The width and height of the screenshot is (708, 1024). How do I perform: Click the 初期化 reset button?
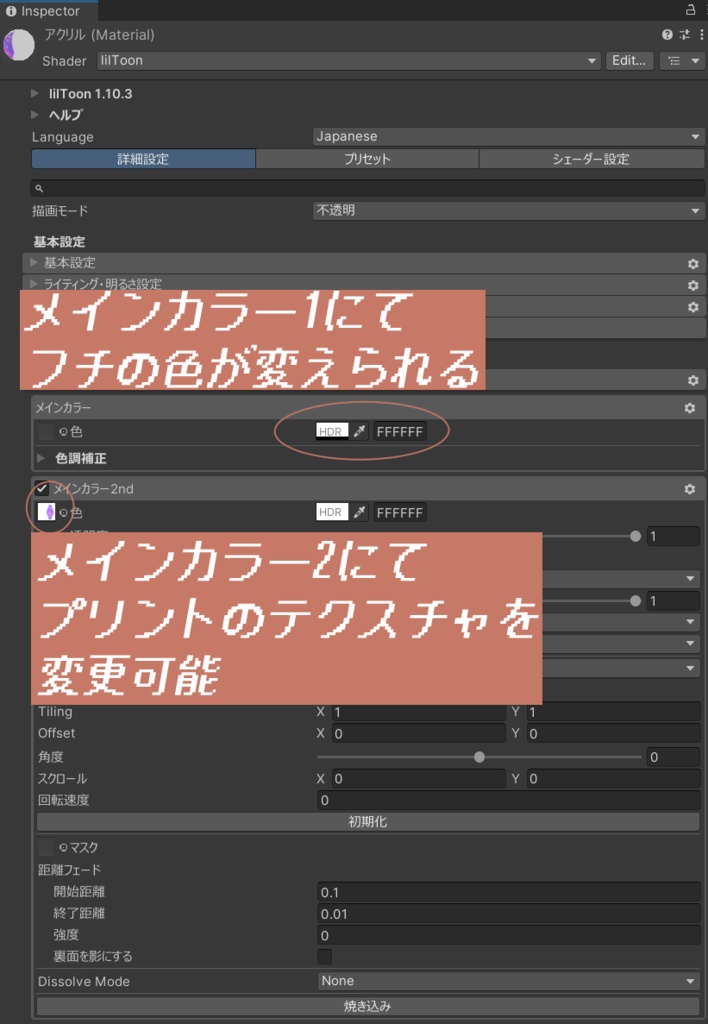coord(368,822)
